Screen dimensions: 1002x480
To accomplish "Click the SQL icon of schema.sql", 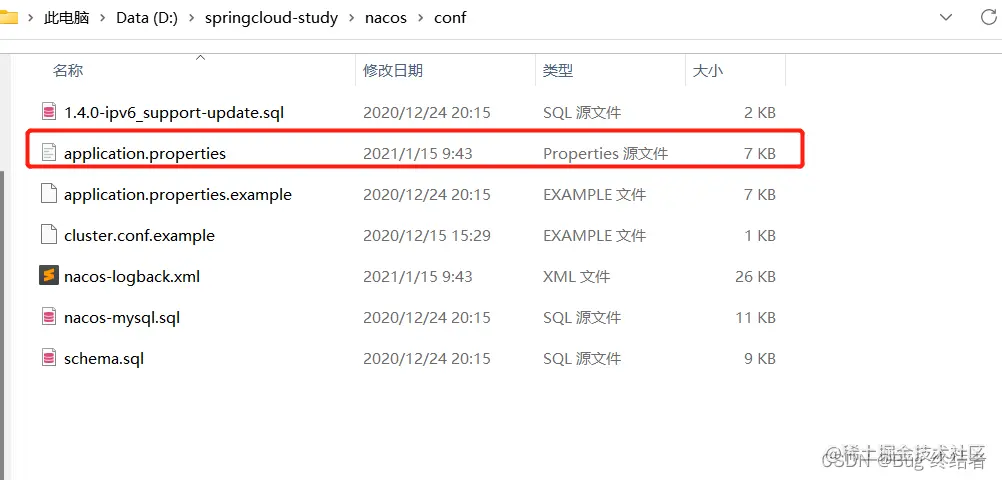I will coord(49,358).
